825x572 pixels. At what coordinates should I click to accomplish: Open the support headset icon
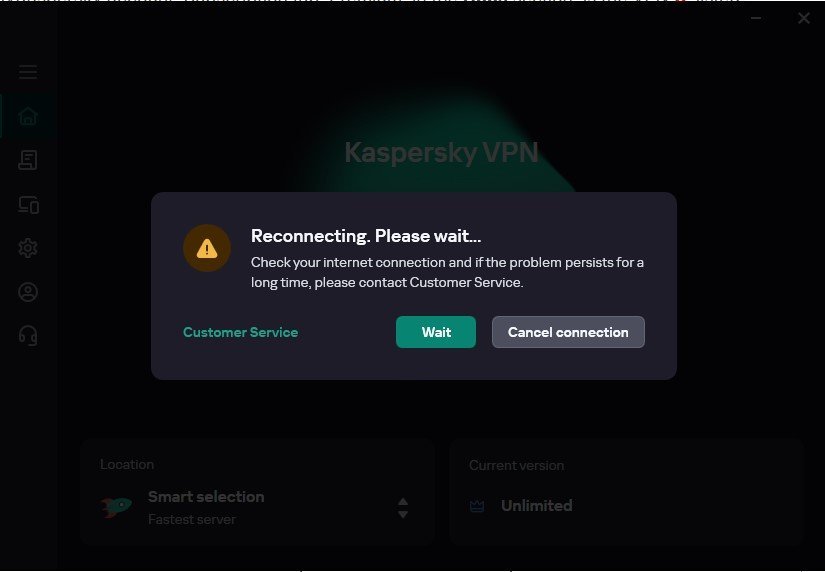click(x=28, y=335)
